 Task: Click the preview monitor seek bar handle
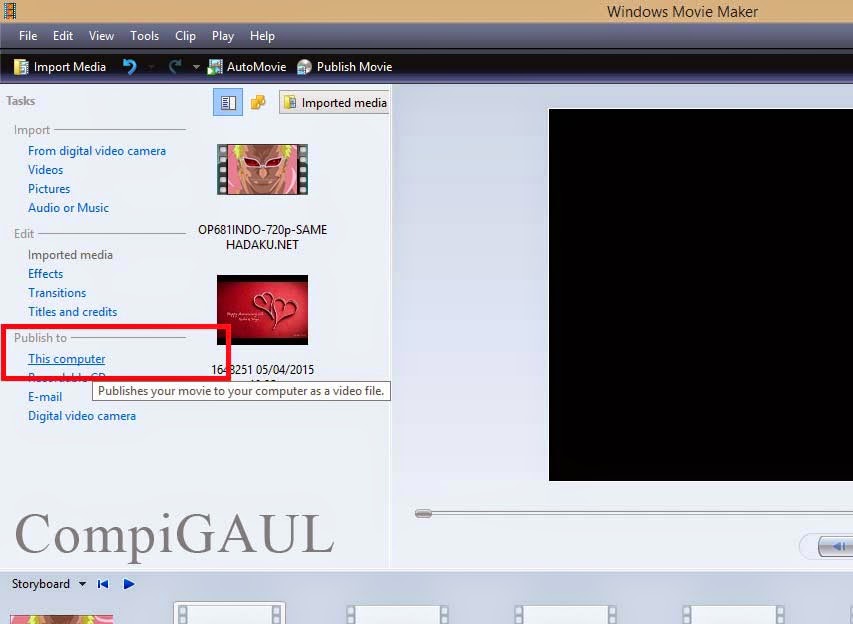point(423,513)
